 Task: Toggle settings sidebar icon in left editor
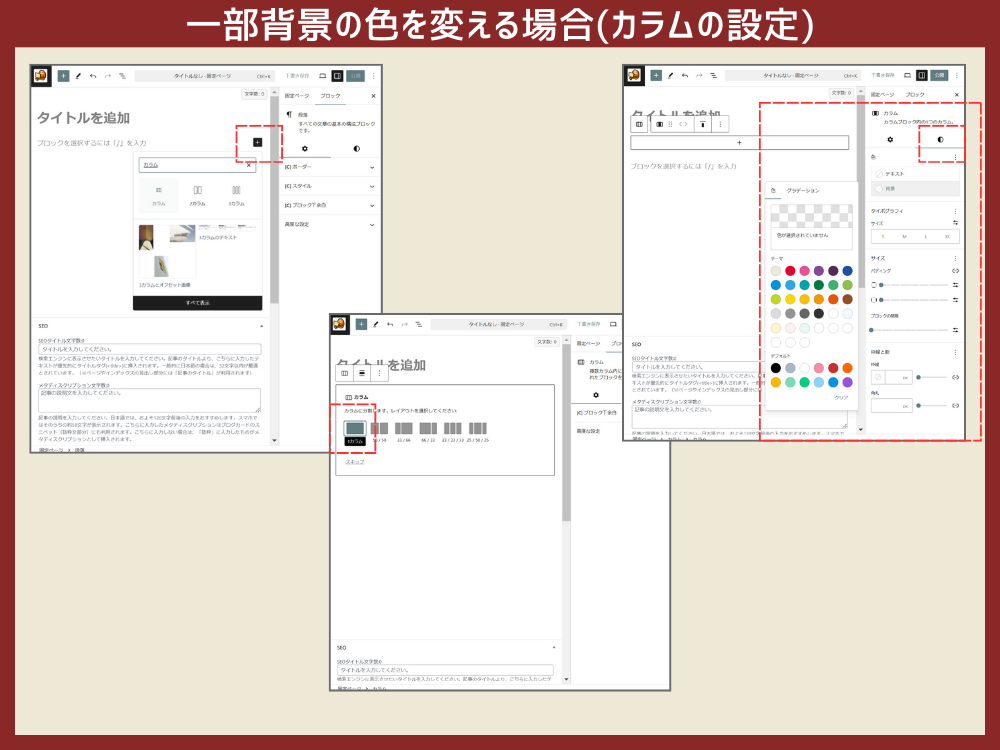pyautogui.click(x=337, y=76)
